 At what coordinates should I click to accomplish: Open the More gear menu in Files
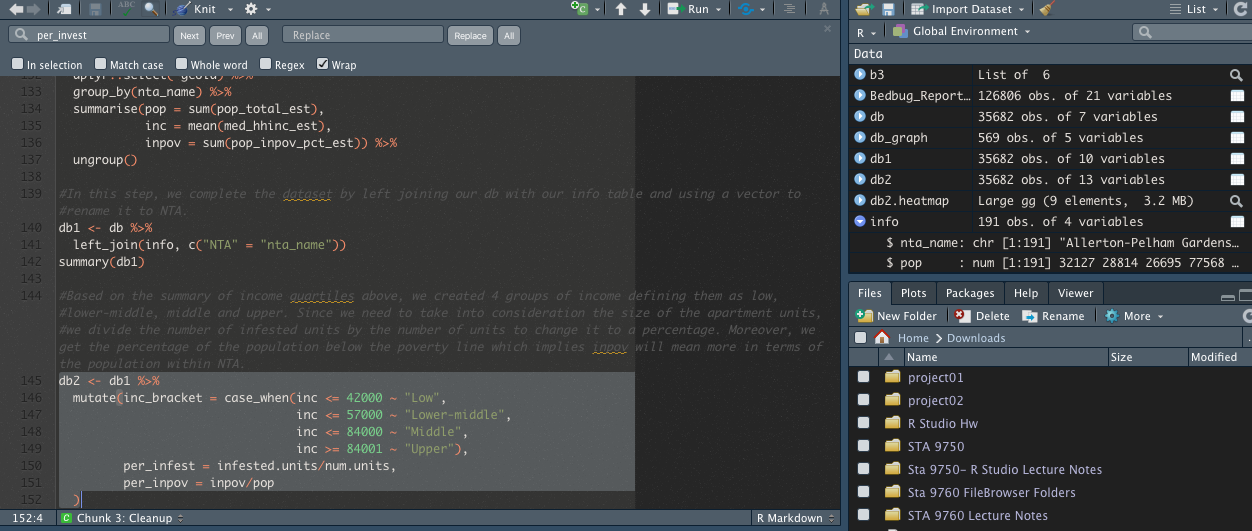coord(1134,316)
